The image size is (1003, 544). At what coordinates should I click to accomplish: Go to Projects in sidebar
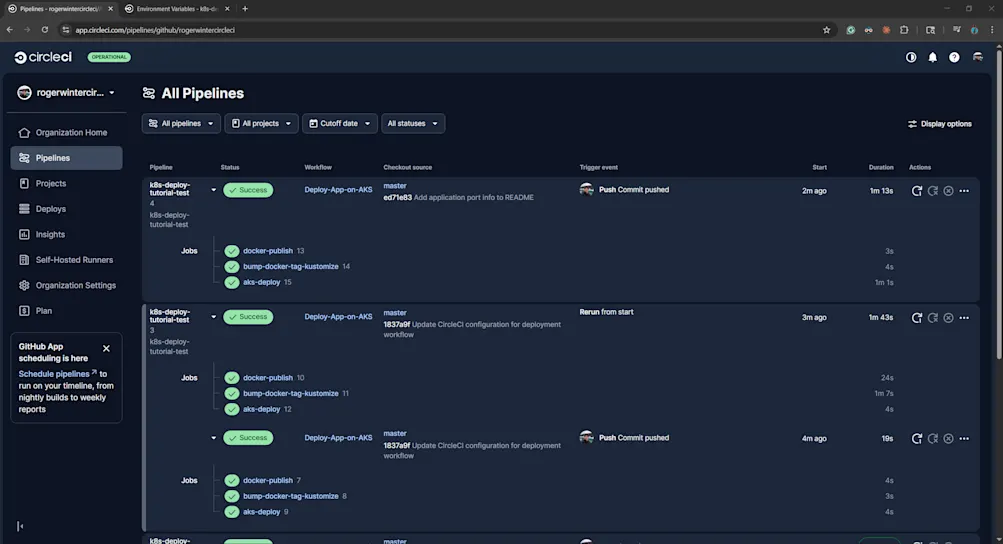tap(67, 184)
